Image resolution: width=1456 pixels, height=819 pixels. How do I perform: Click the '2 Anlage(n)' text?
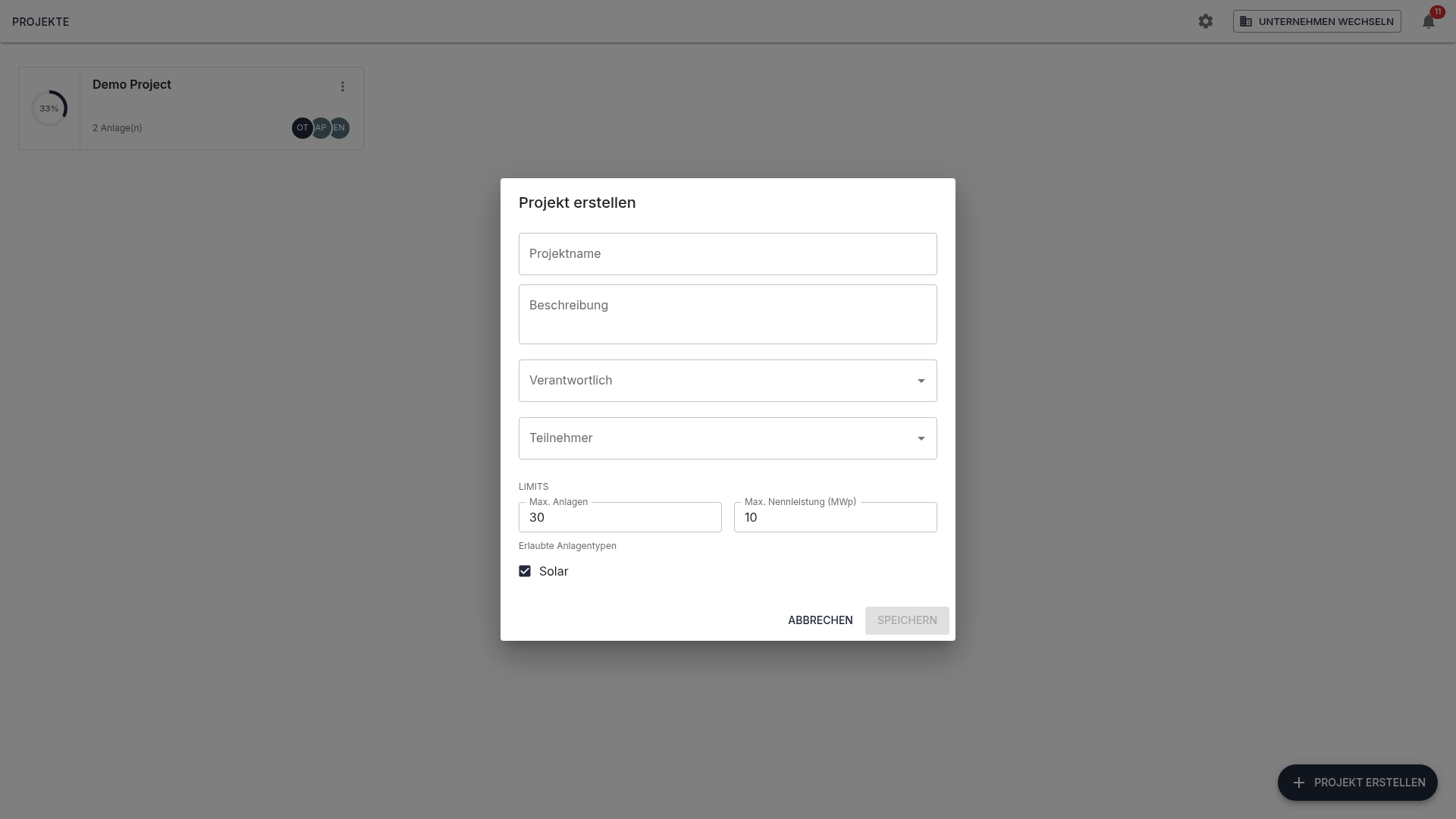tap(118, 128)
